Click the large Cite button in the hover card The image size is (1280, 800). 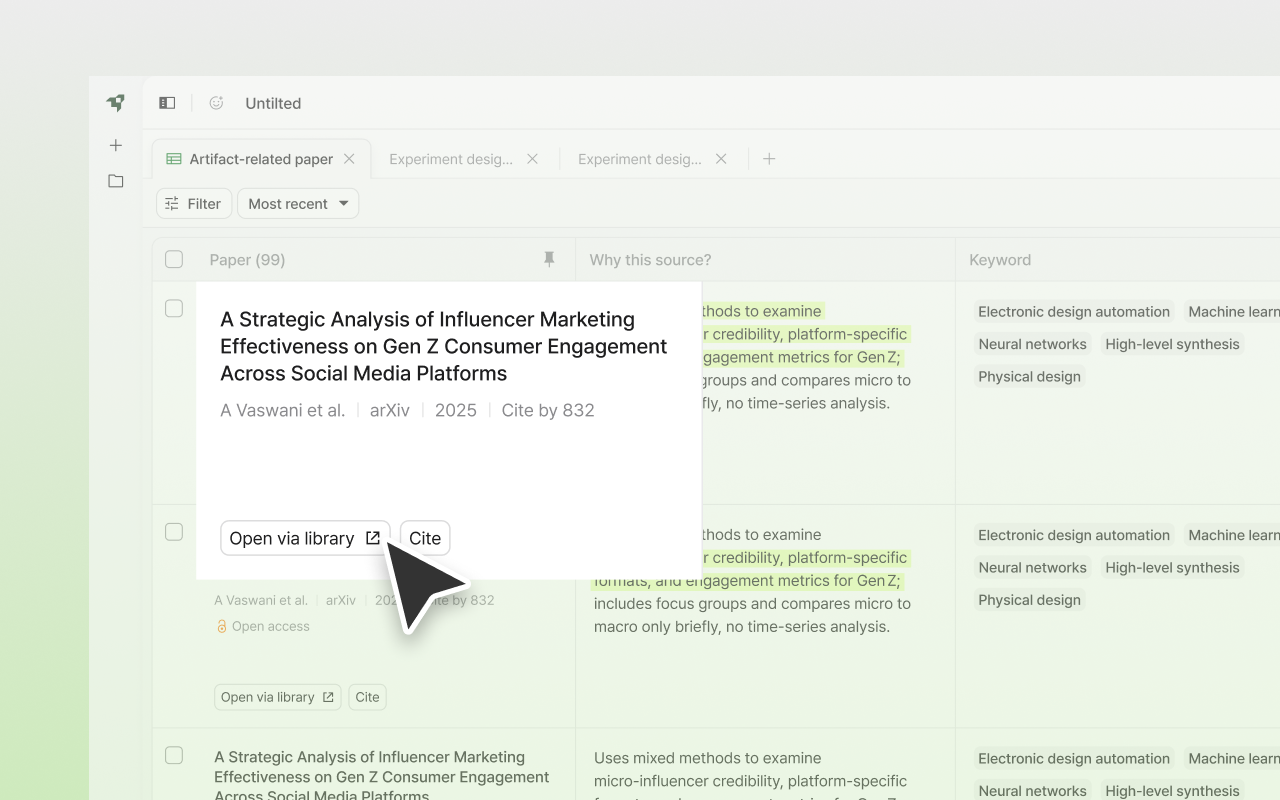(425, 538)
